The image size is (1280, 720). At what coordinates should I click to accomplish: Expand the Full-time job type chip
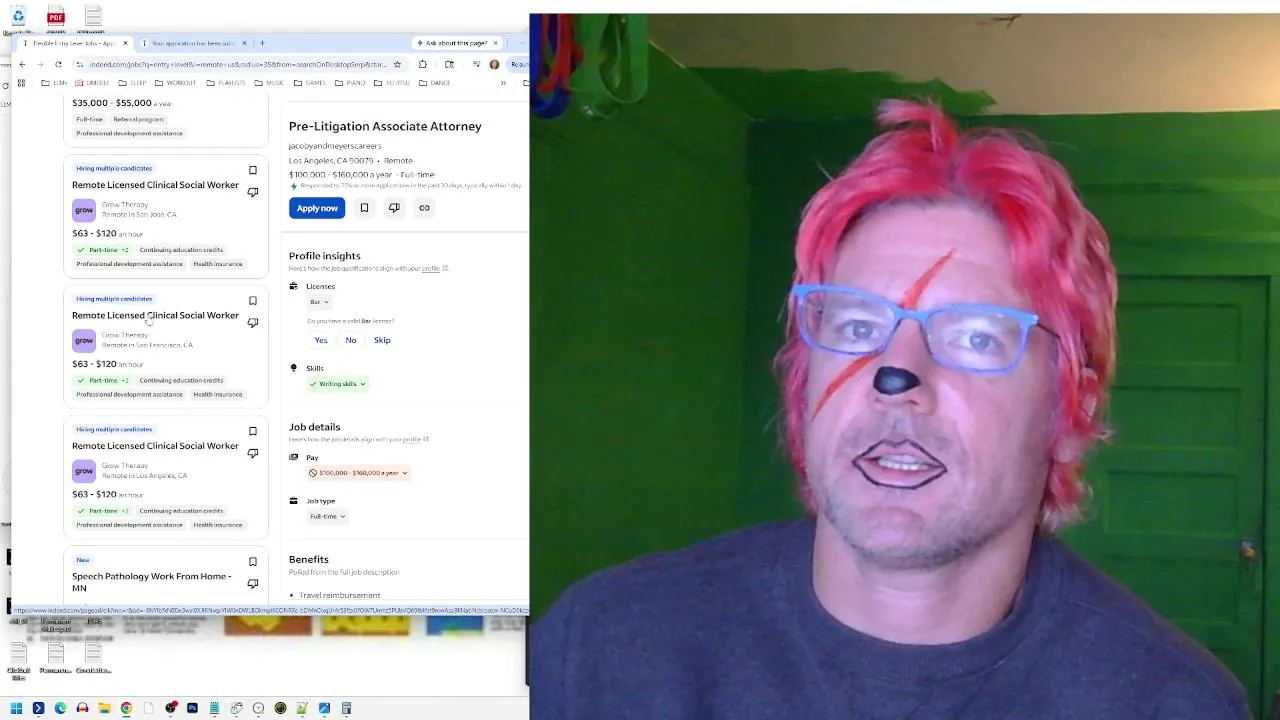click(327, 516)
